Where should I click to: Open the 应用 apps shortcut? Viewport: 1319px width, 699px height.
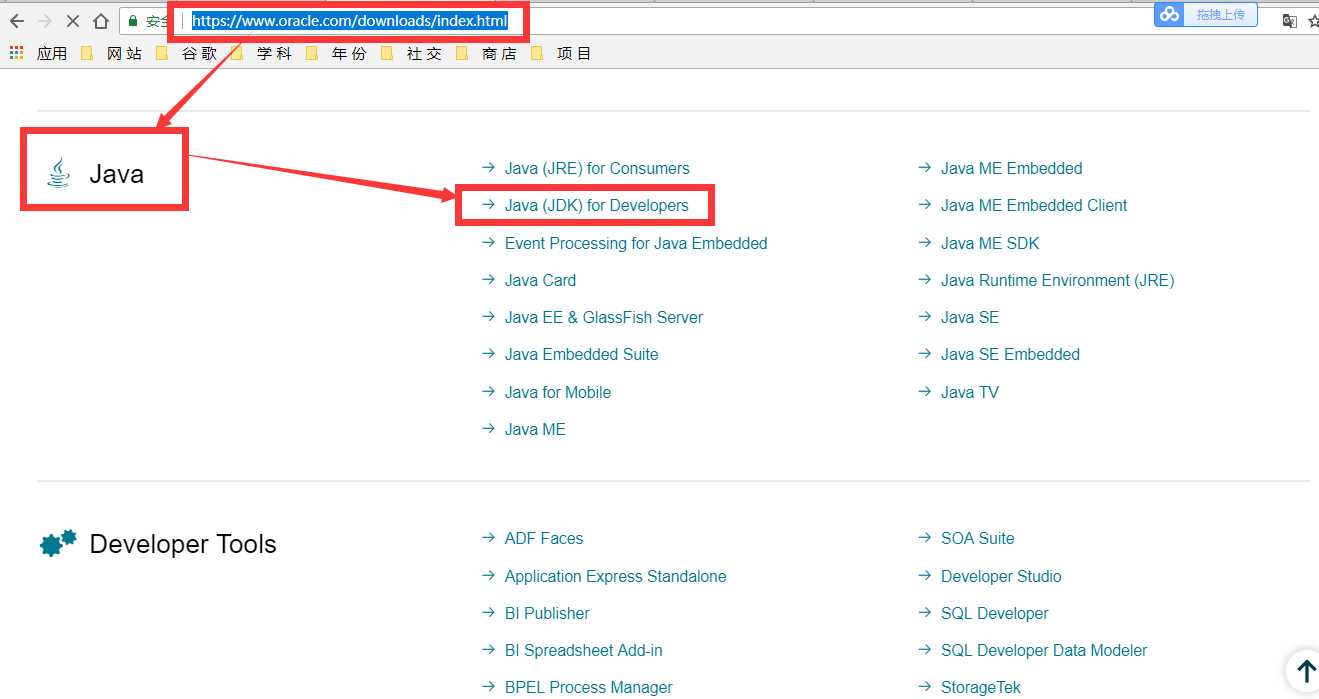(x=38, y=53)
